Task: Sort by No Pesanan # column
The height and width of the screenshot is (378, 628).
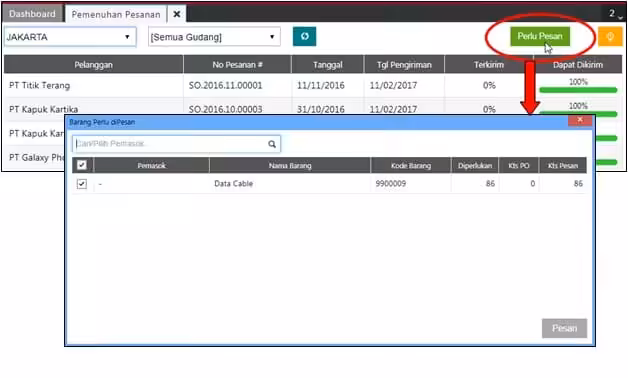Action: [238, 64]
